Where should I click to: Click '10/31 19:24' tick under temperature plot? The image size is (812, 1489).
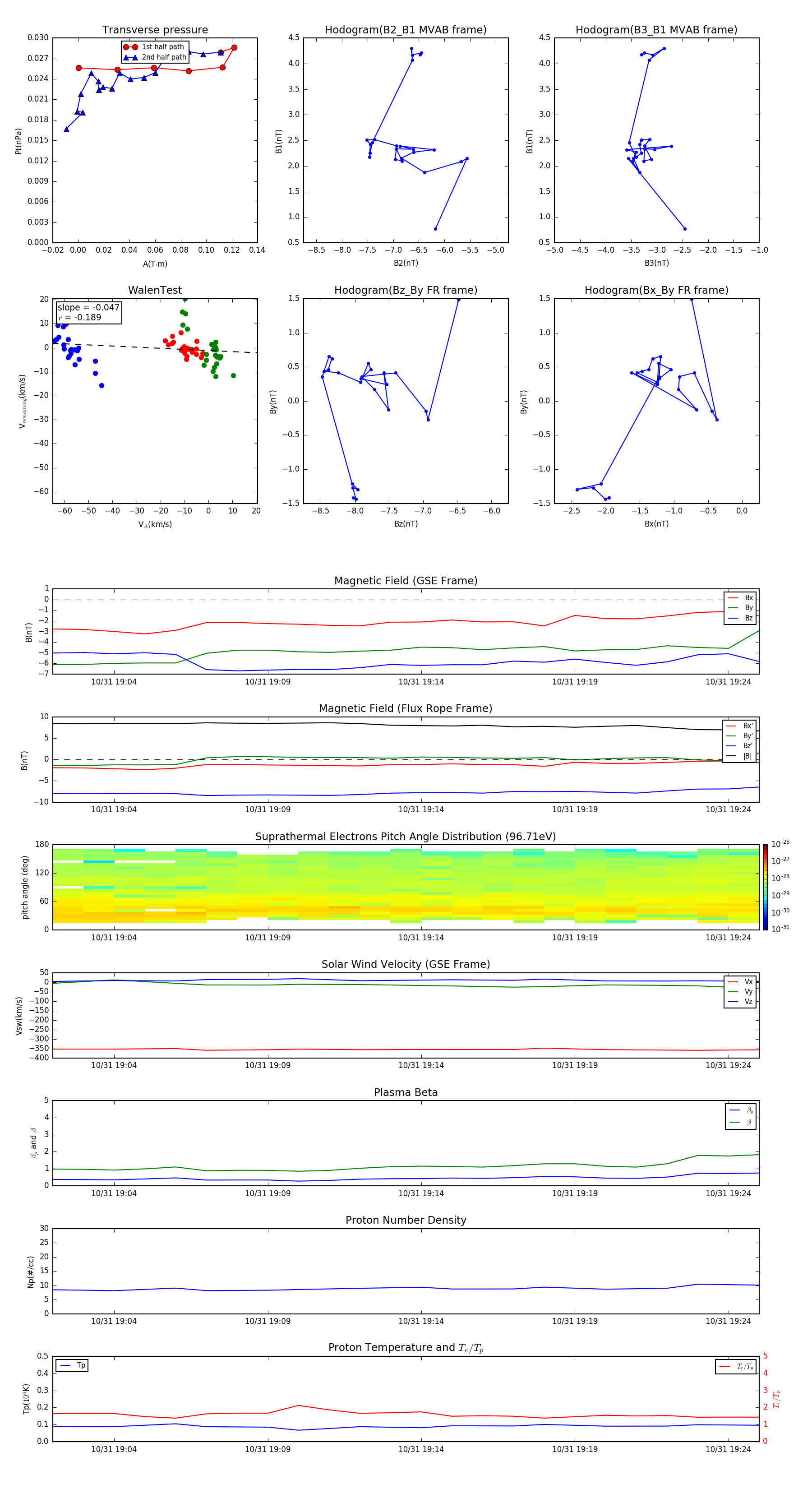point(728,1449)
